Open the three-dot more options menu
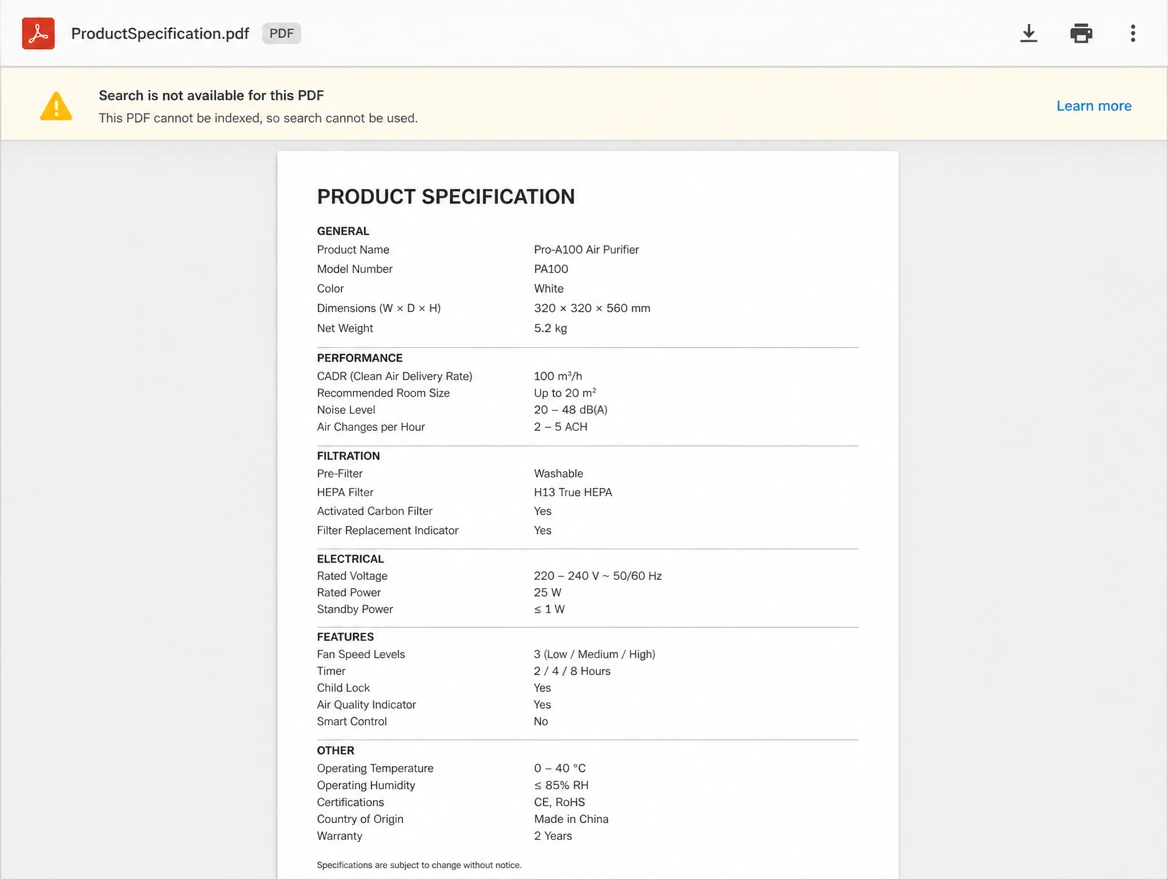1168x880 pixels. coord(1132,34)
